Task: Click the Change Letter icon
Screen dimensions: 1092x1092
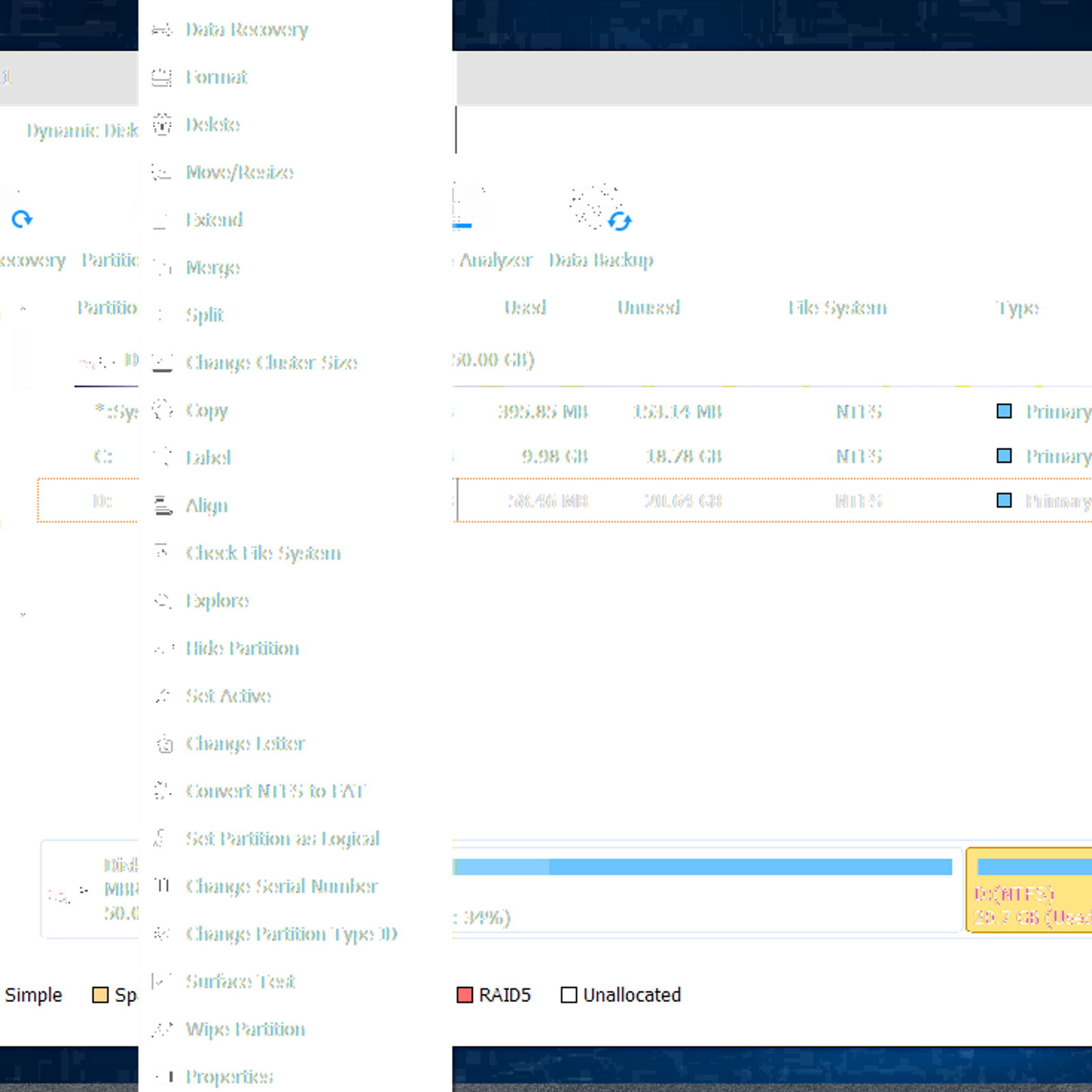Action: coord(164,743)
